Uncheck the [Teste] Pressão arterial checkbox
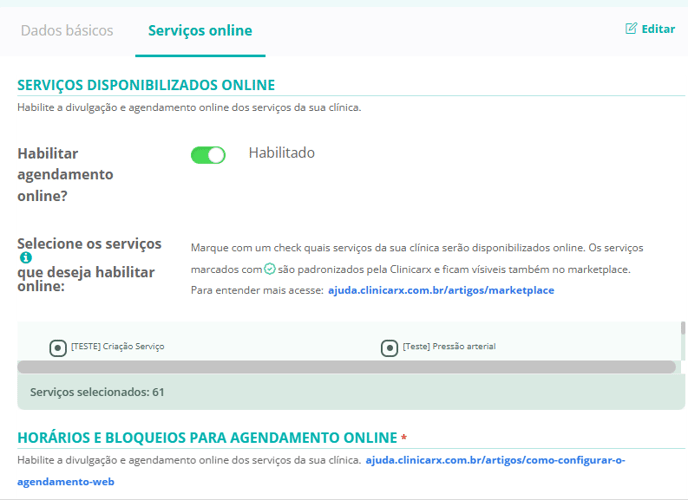The height and width of the screenshot is (500, 688). tap(390, 348)
